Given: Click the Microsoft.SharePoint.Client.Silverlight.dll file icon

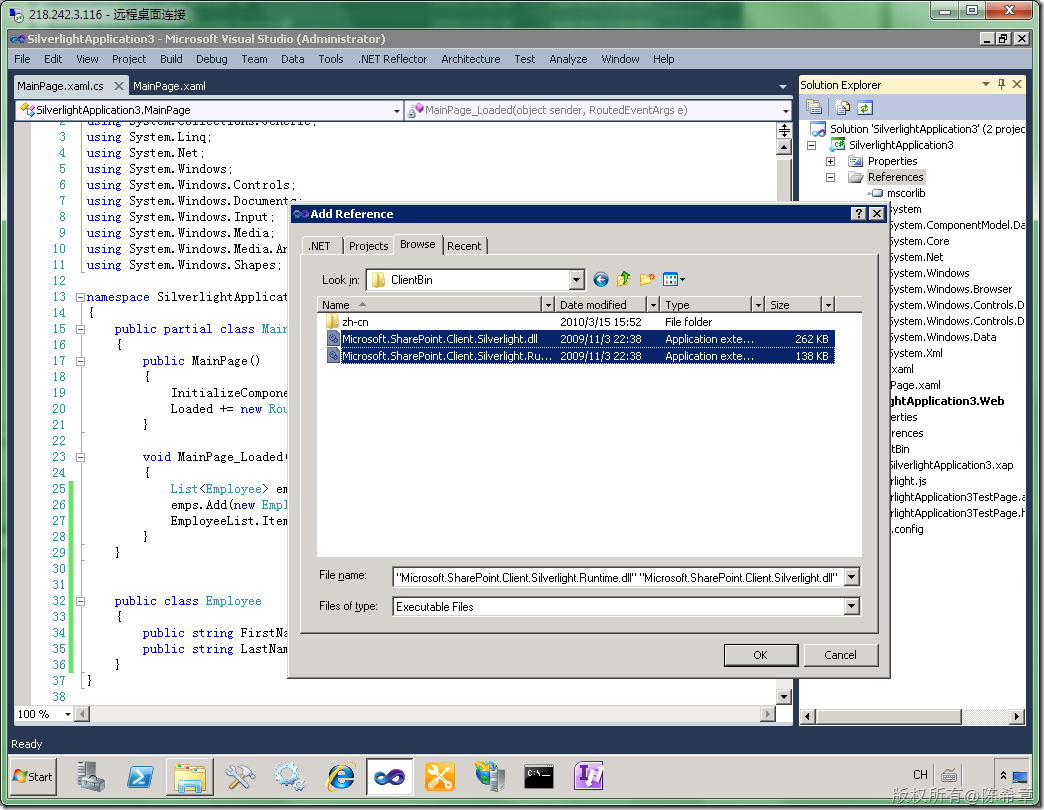Looking at the screenshot, I should pyautogui.click(x=333, y=339).
